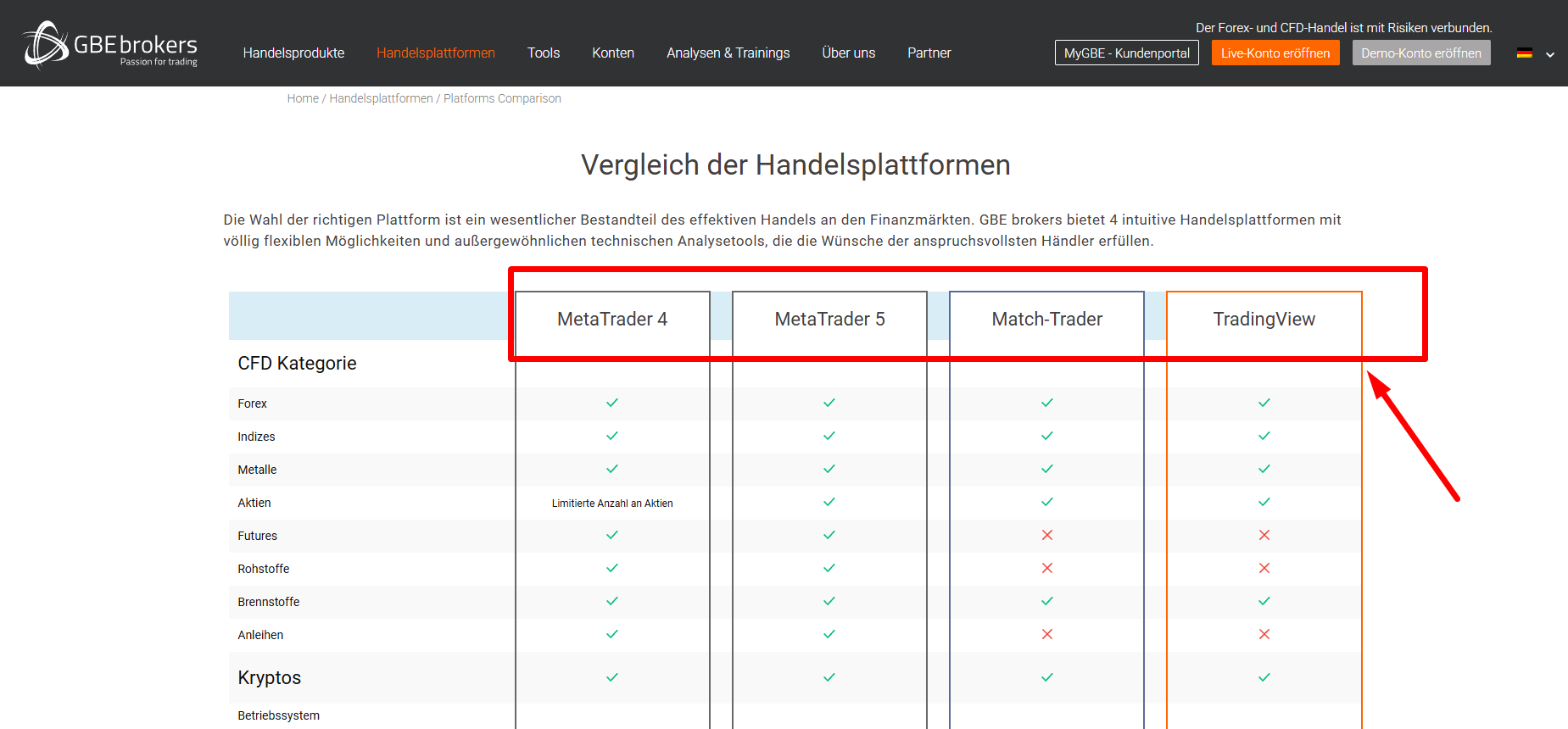Image resolution: width=1568 pixels, height=729 pixels.
Task: Click Kryptos checkmark under MetaTrader 4
Action: [612, 677]
